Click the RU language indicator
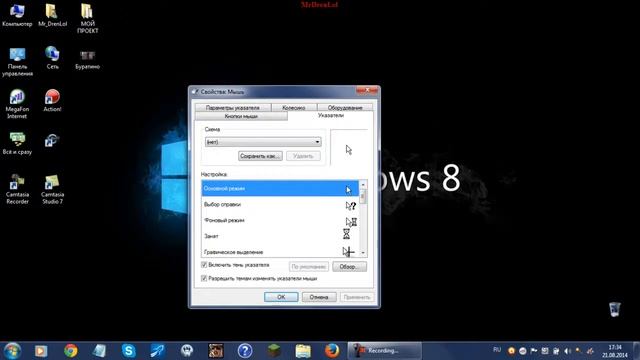640x360 pixels. click(497, 350)
